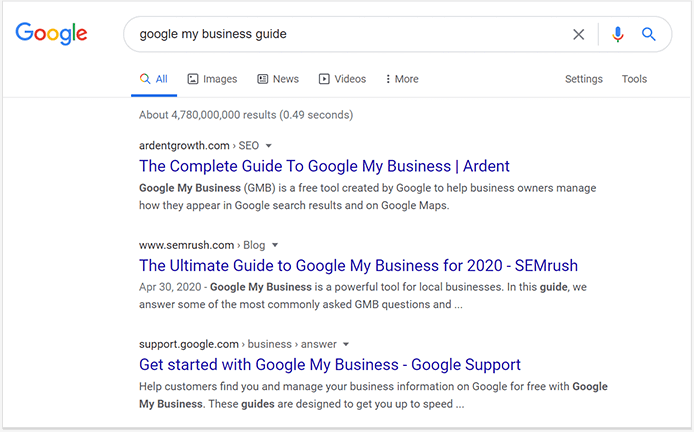The height and width of the screenshot is (432, 694).
Task: Expand the support.google.com result dropdown arrow
Action: pyautogui.click(x=346, y=344)
